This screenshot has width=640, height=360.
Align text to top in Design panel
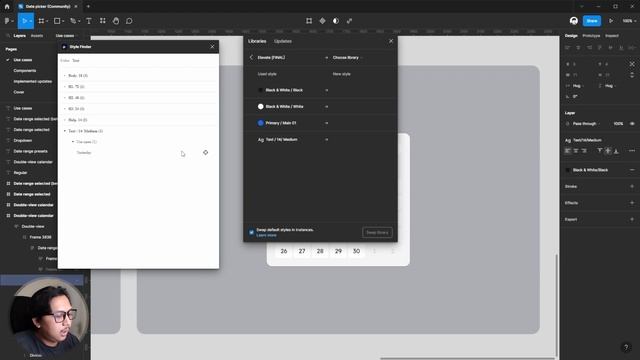(x=600, y=151)
